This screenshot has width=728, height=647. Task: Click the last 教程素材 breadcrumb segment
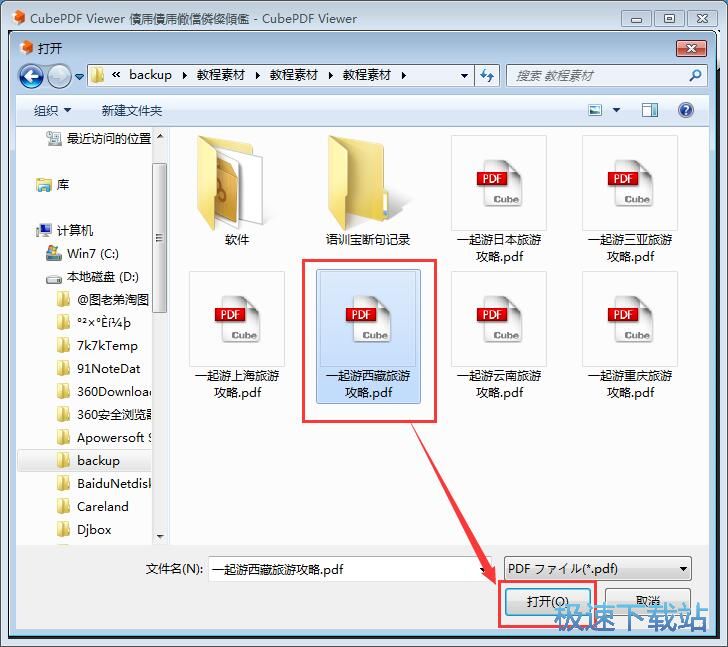click(367, 75)
